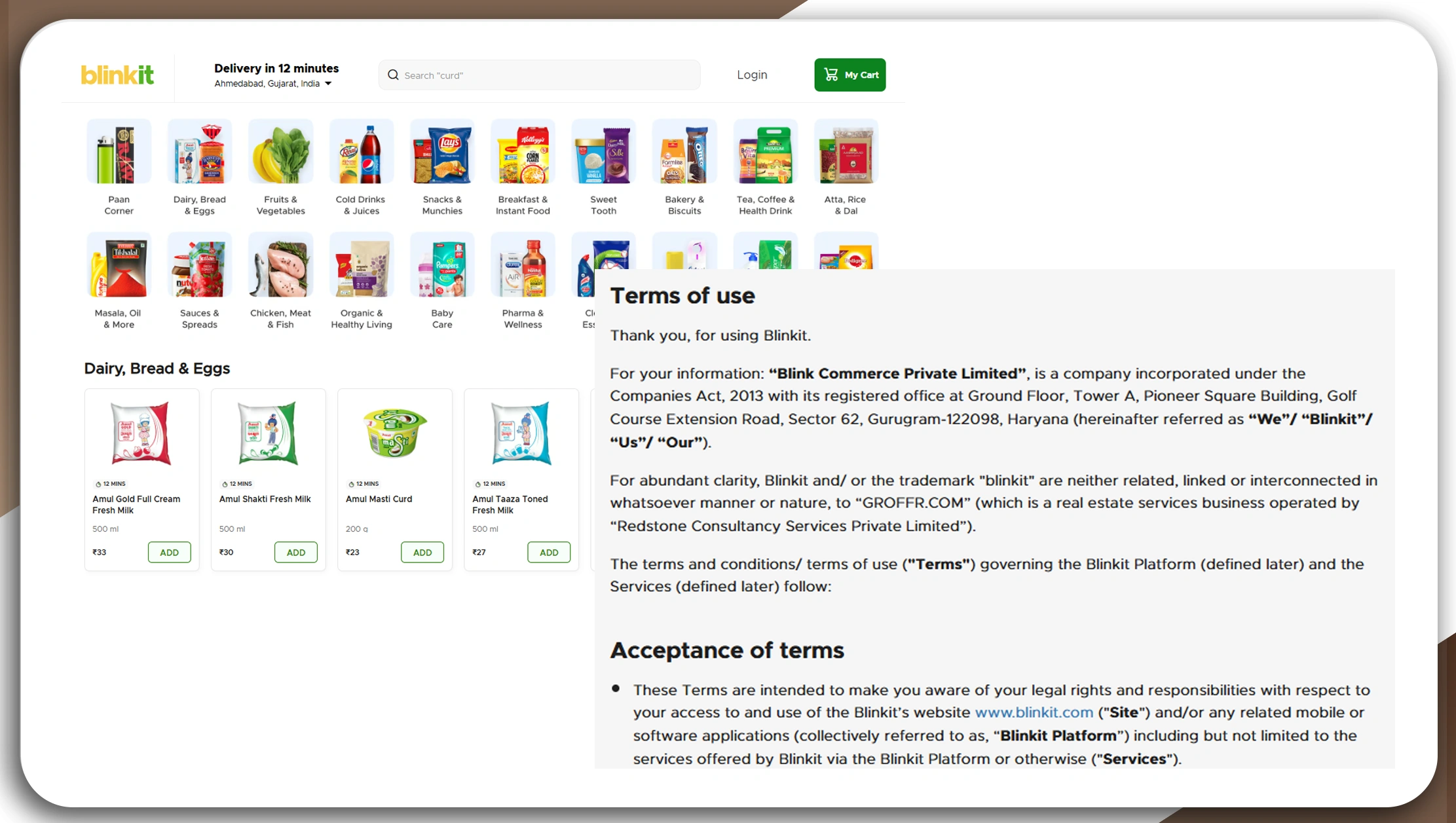1456x823 pixels.
Task: Select ADD button for Amul Gold Full Cream Milk
Action: pos(167,551)
